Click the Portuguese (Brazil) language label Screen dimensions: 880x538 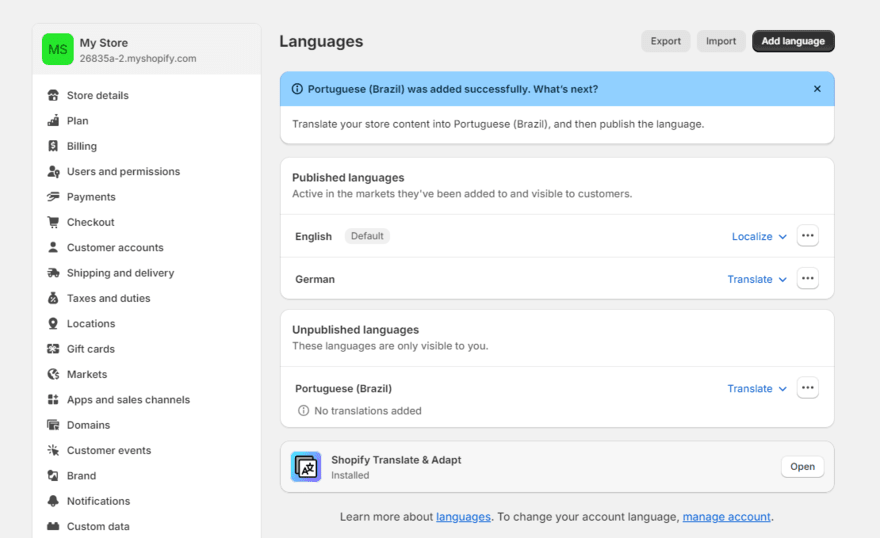pyautogui.click(x=343, y=388)
